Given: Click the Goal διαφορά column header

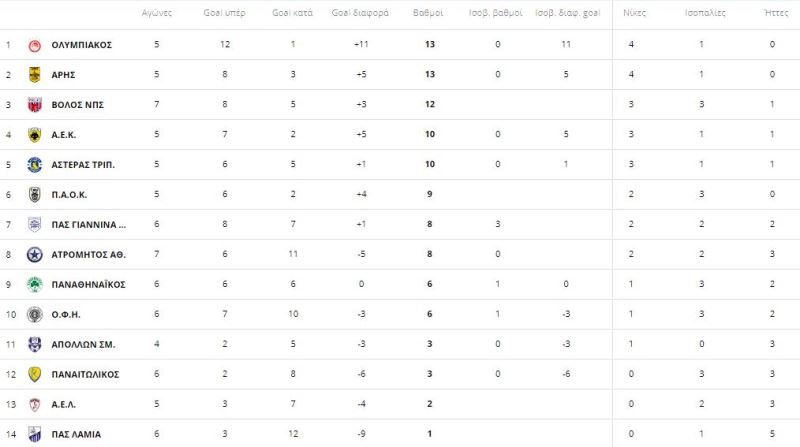Looking at the screenshot, I should [360, 13].
